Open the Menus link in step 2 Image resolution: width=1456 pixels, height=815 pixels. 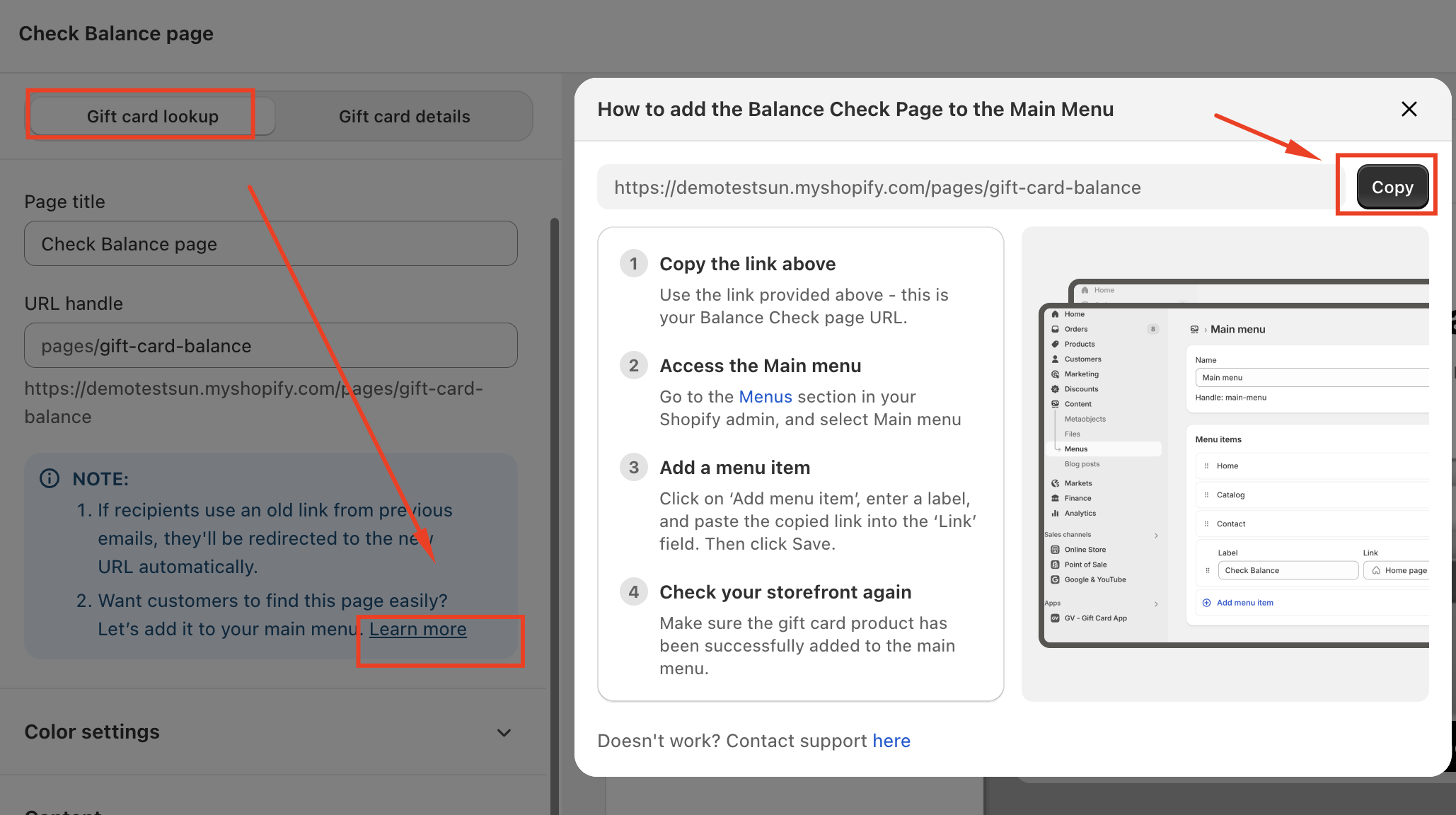[x=765, y=397]
